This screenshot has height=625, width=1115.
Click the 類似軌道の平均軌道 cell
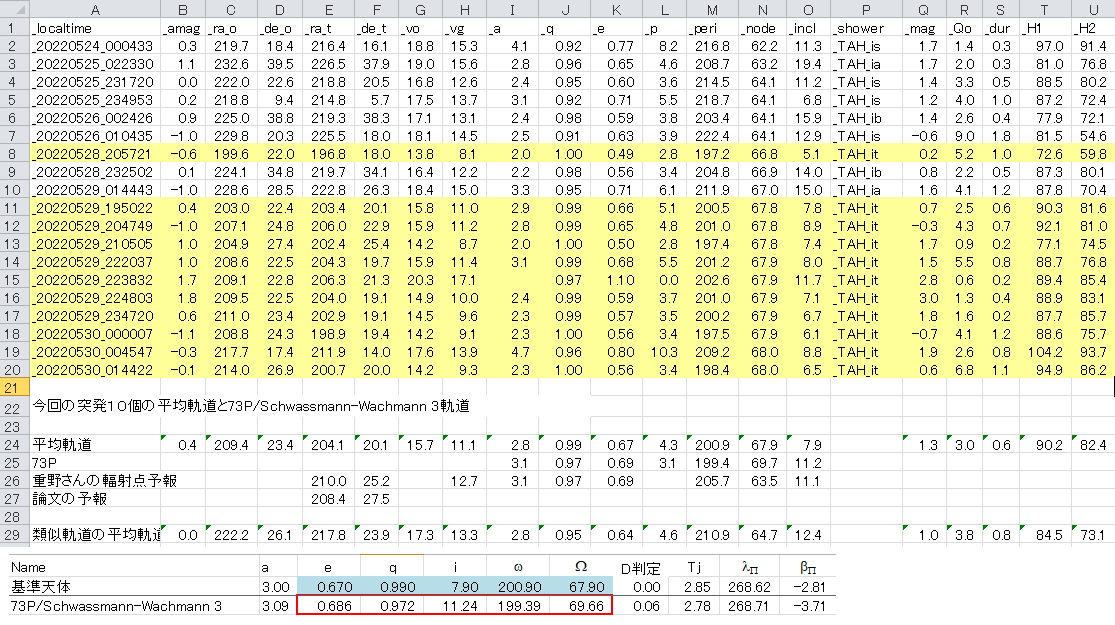(x=95, y=534)
